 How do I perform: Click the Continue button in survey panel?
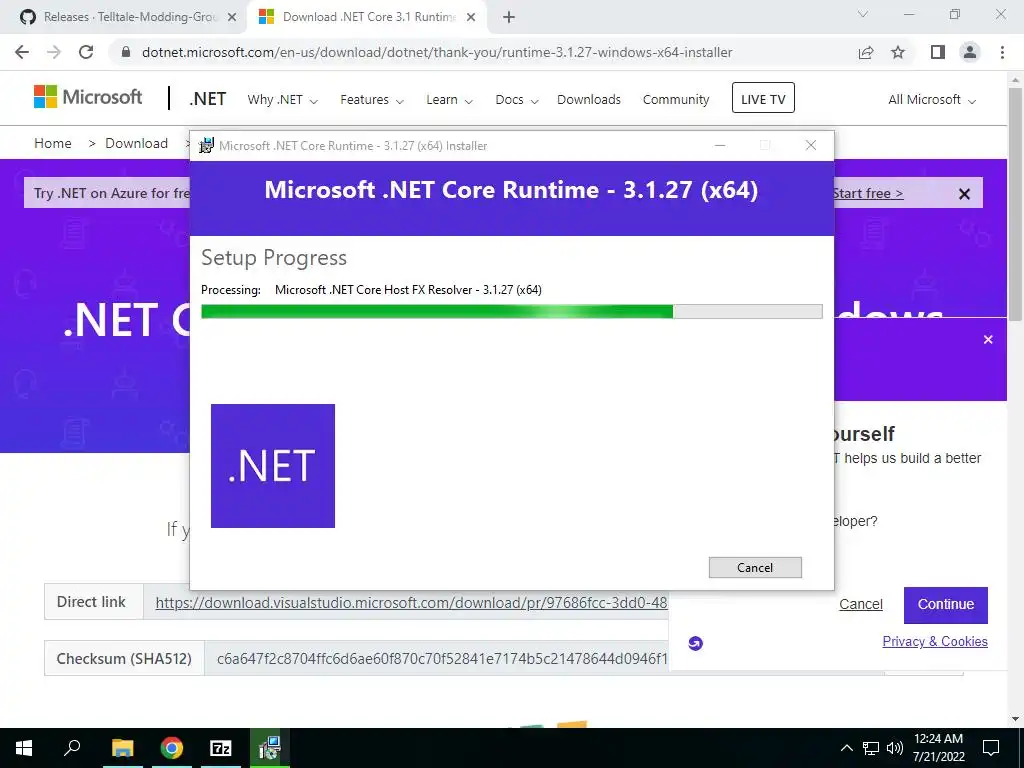point(946,605)
